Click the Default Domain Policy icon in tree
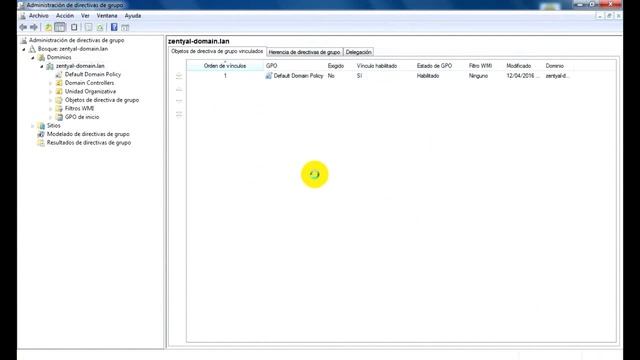This screenshot has width=640, height=360. [59, 74]
